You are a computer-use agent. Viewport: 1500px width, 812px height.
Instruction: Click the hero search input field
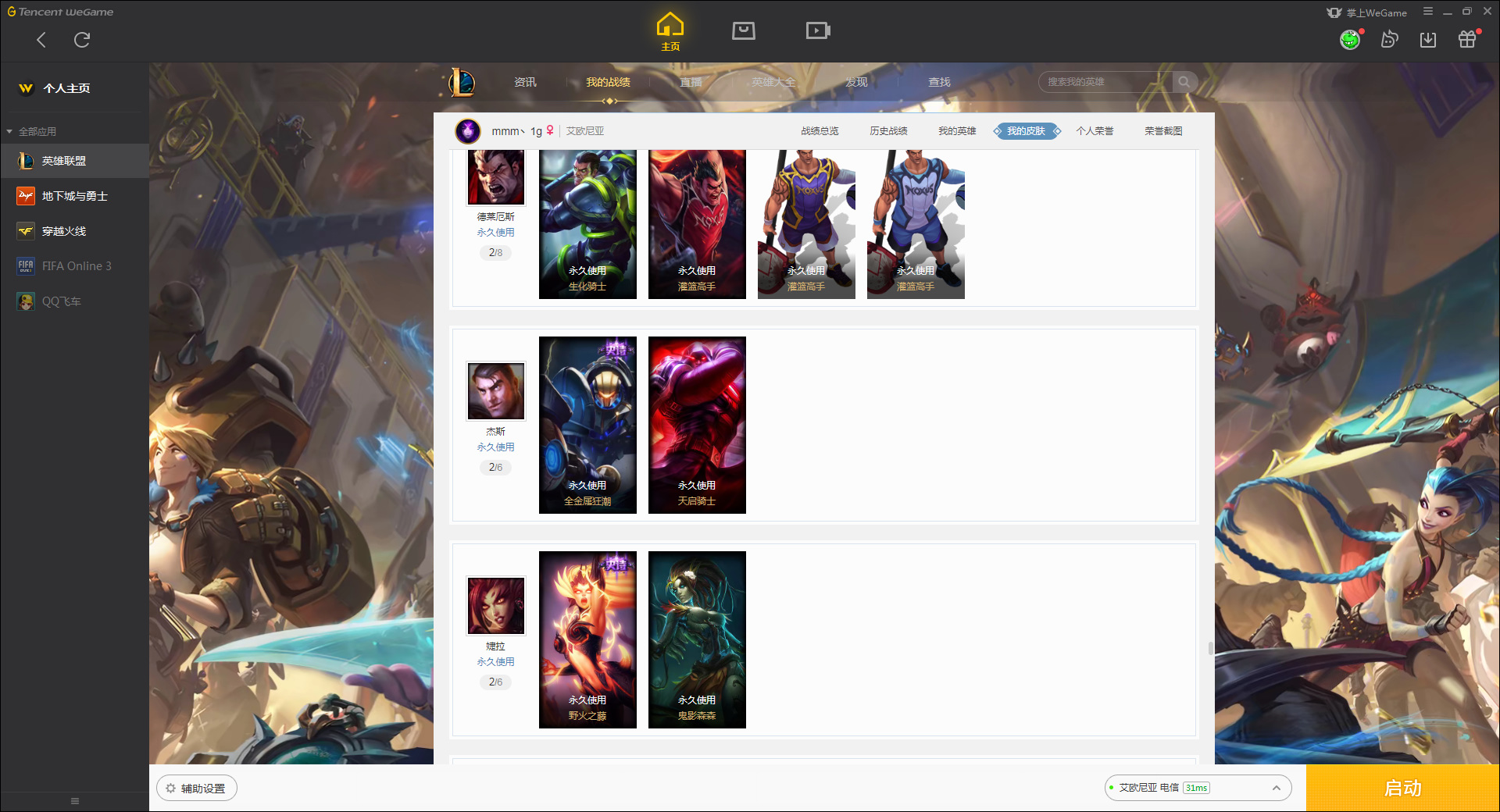1105,82
